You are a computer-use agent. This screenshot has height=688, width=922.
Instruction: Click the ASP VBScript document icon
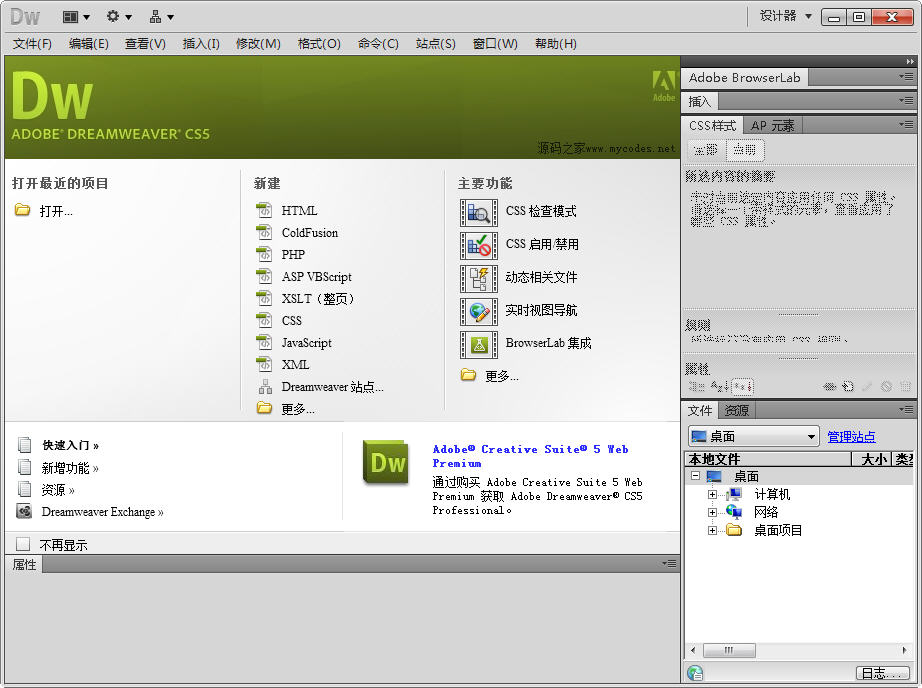point(264,276)
